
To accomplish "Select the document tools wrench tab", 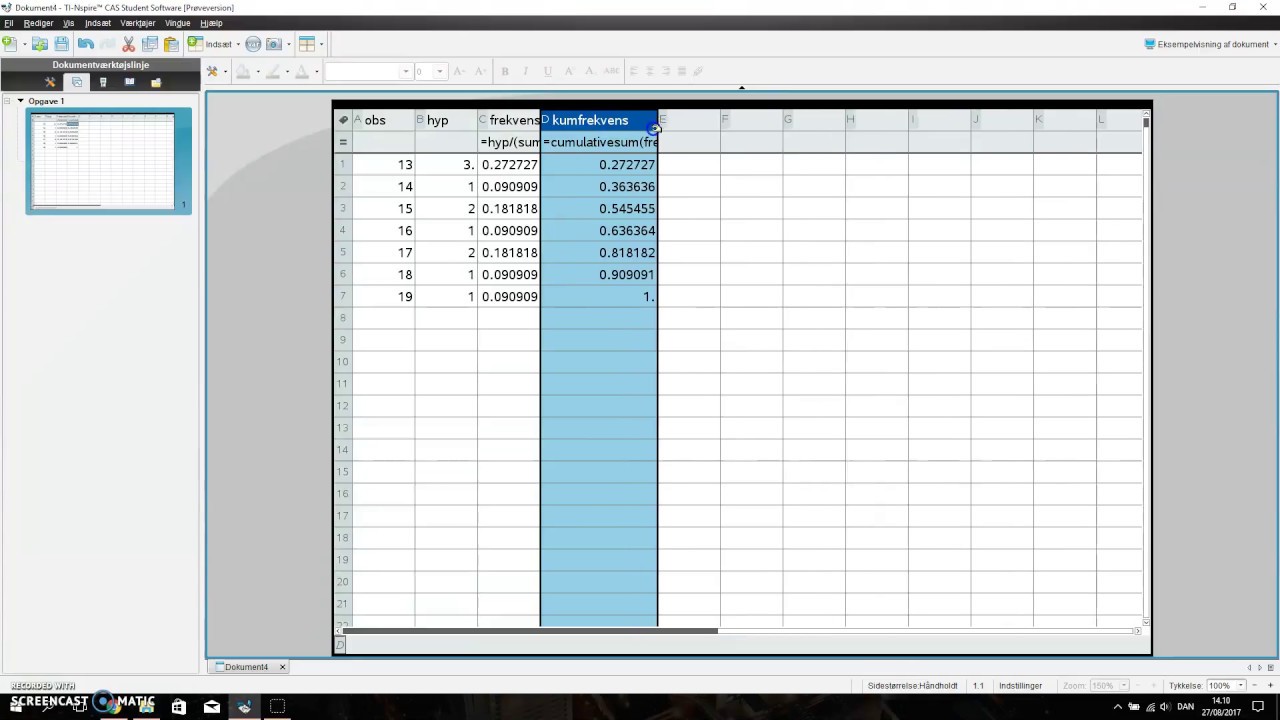I will [x=50, y=82].
